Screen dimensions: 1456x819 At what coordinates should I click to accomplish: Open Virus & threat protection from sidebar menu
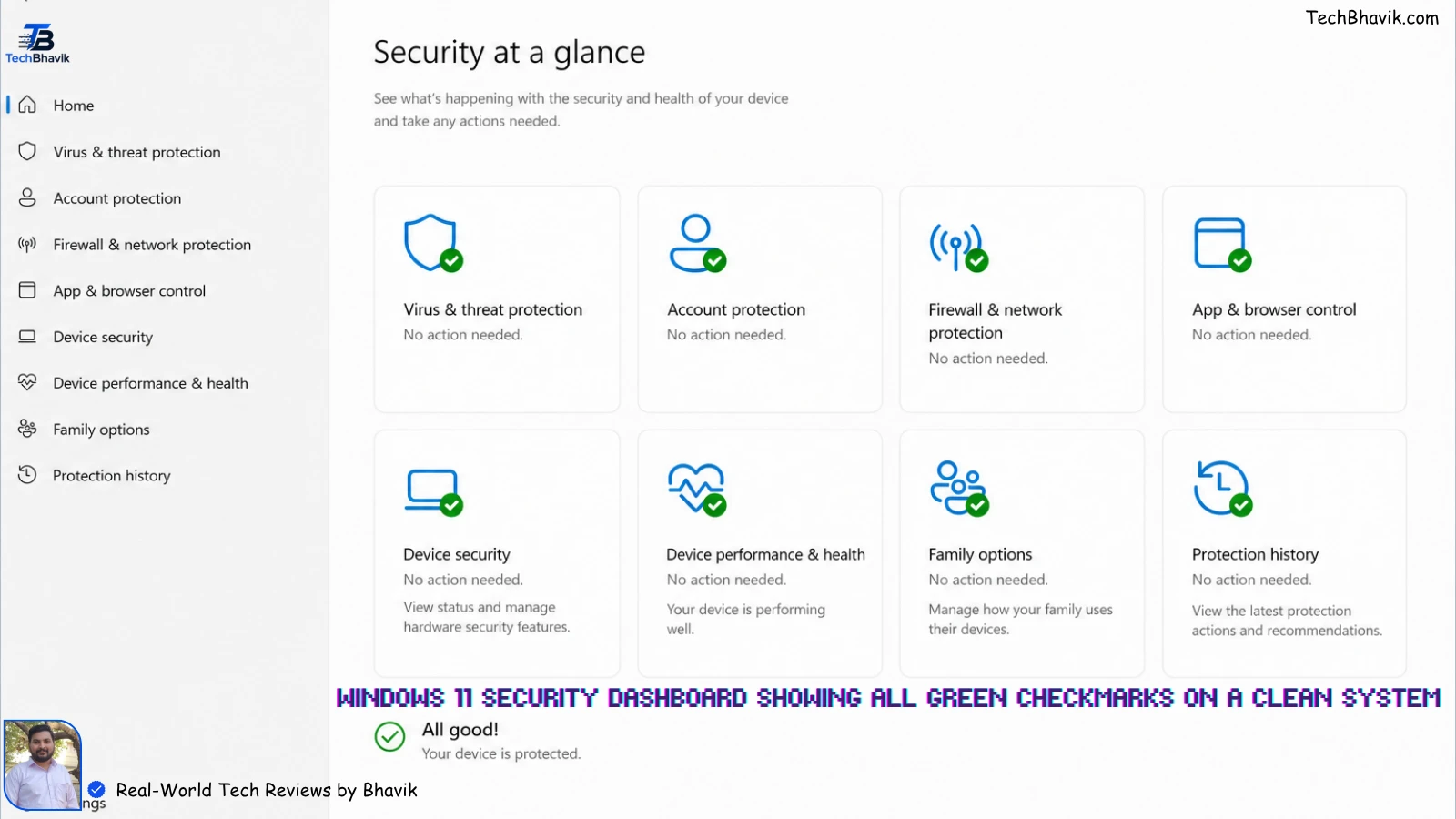(136, 152)
